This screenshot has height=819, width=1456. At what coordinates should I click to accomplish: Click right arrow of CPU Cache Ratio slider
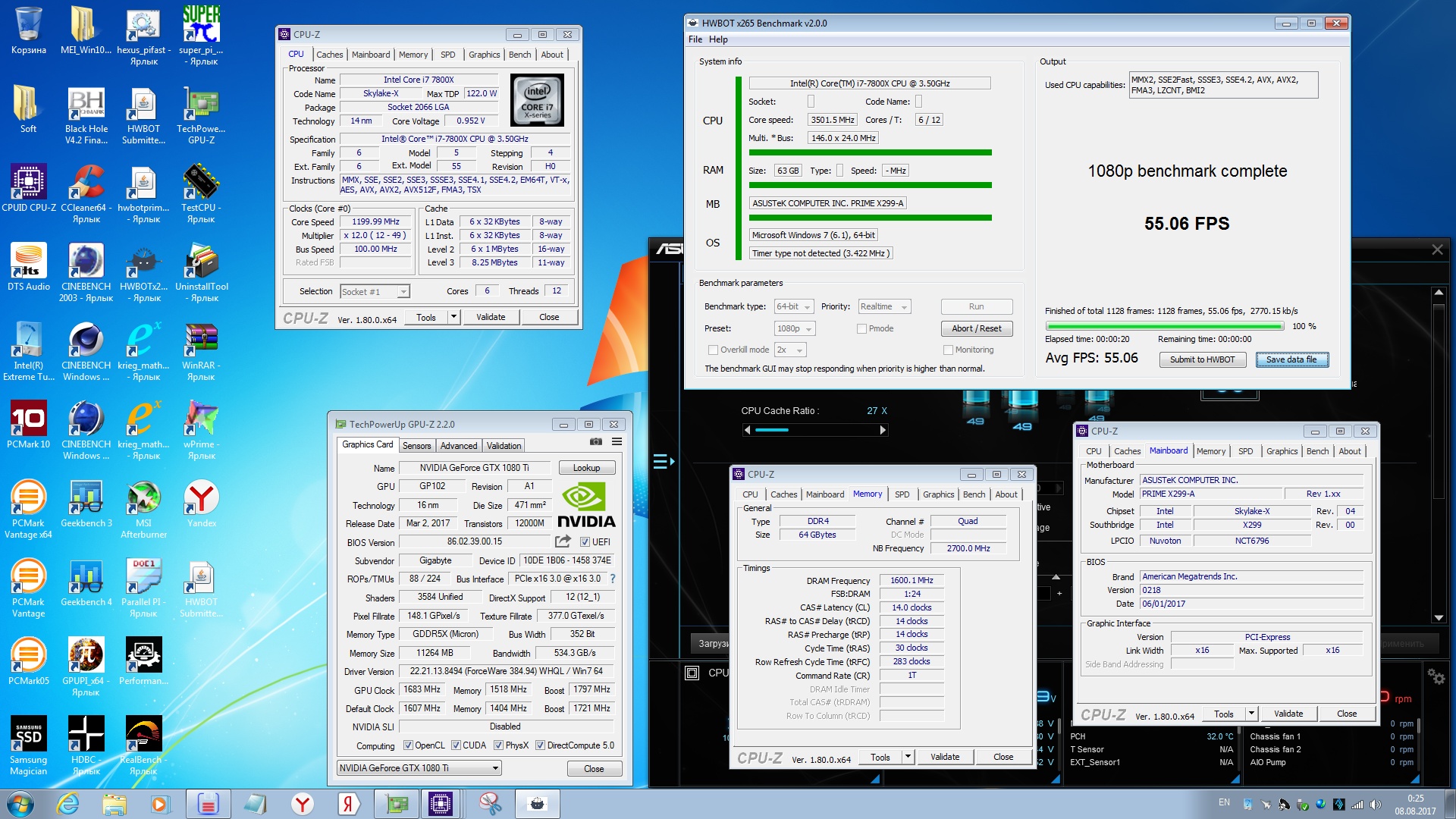click(x=883, y=430)
